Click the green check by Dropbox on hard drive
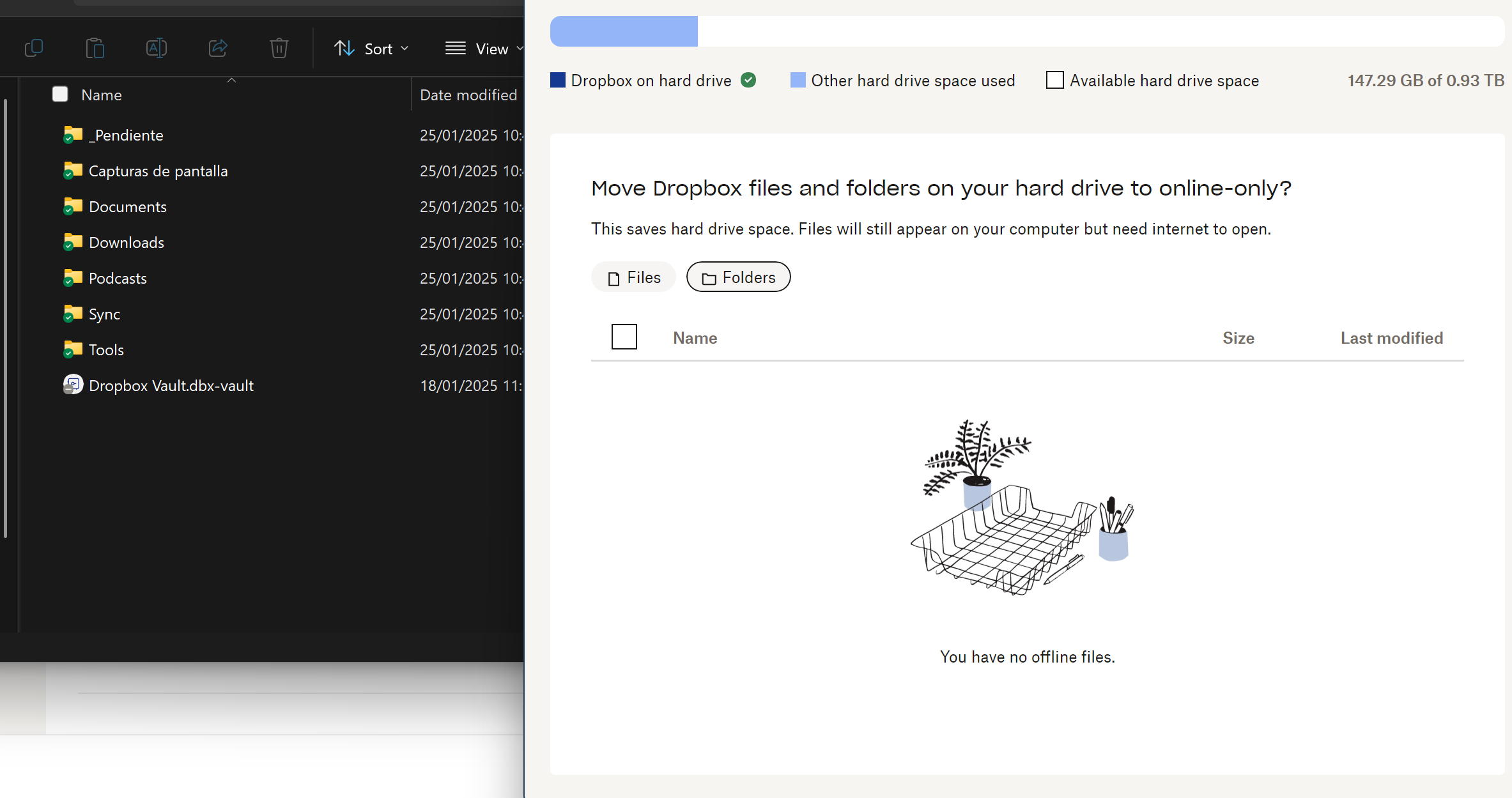This screenshot has height=798, width=1512. [748, 81]
